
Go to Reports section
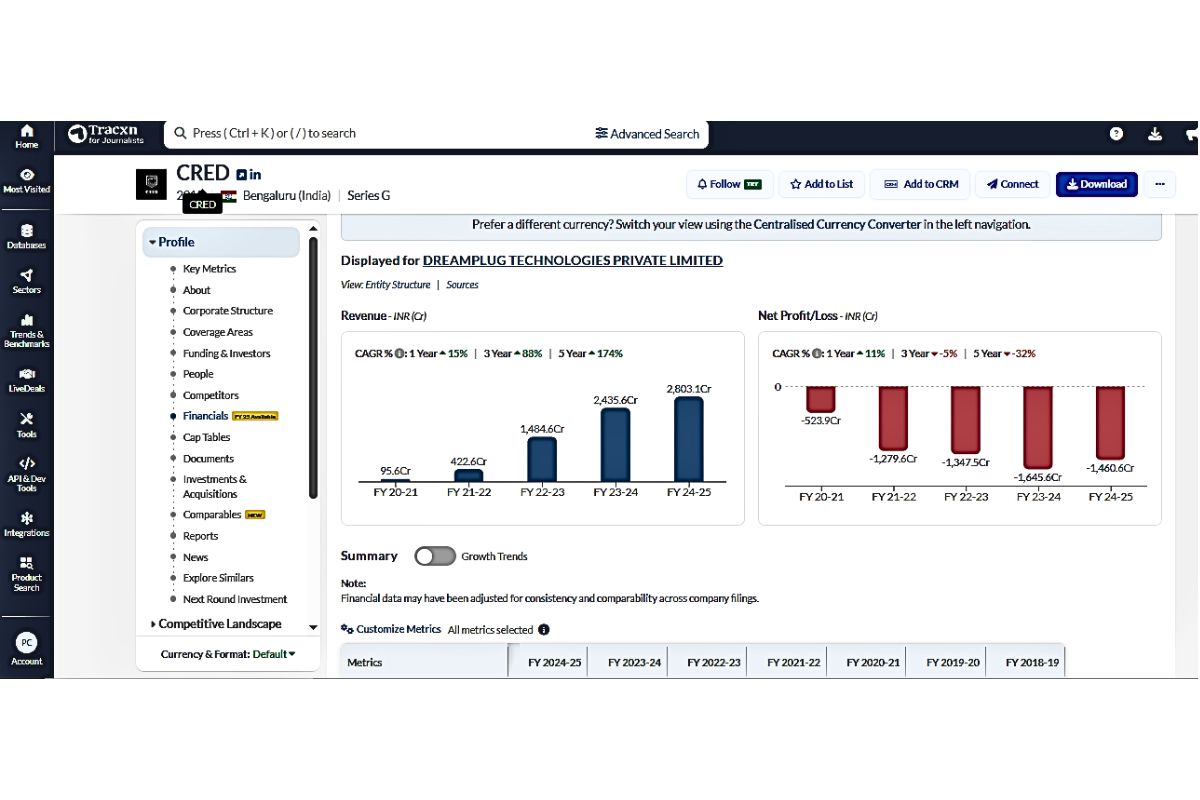(200, 536)
